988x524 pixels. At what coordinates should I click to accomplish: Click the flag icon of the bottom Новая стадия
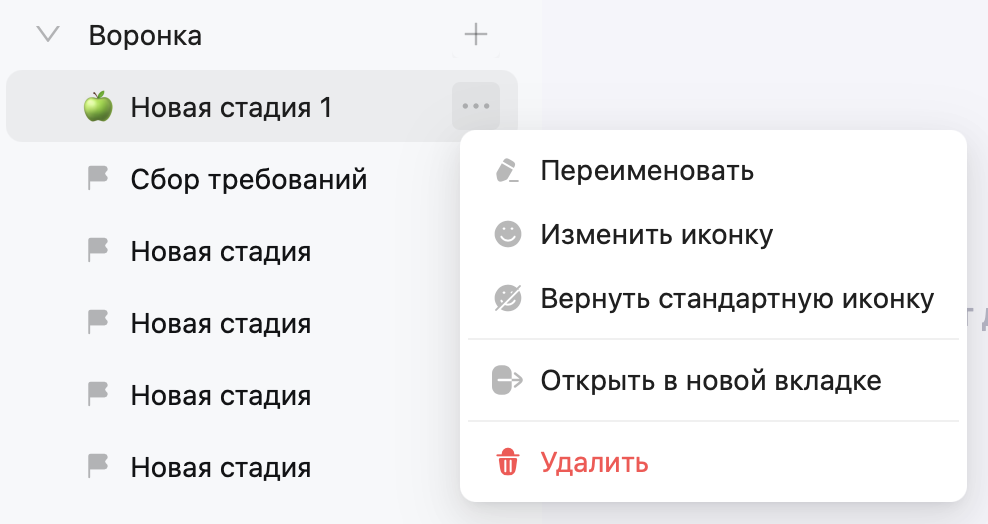[97, 466]
